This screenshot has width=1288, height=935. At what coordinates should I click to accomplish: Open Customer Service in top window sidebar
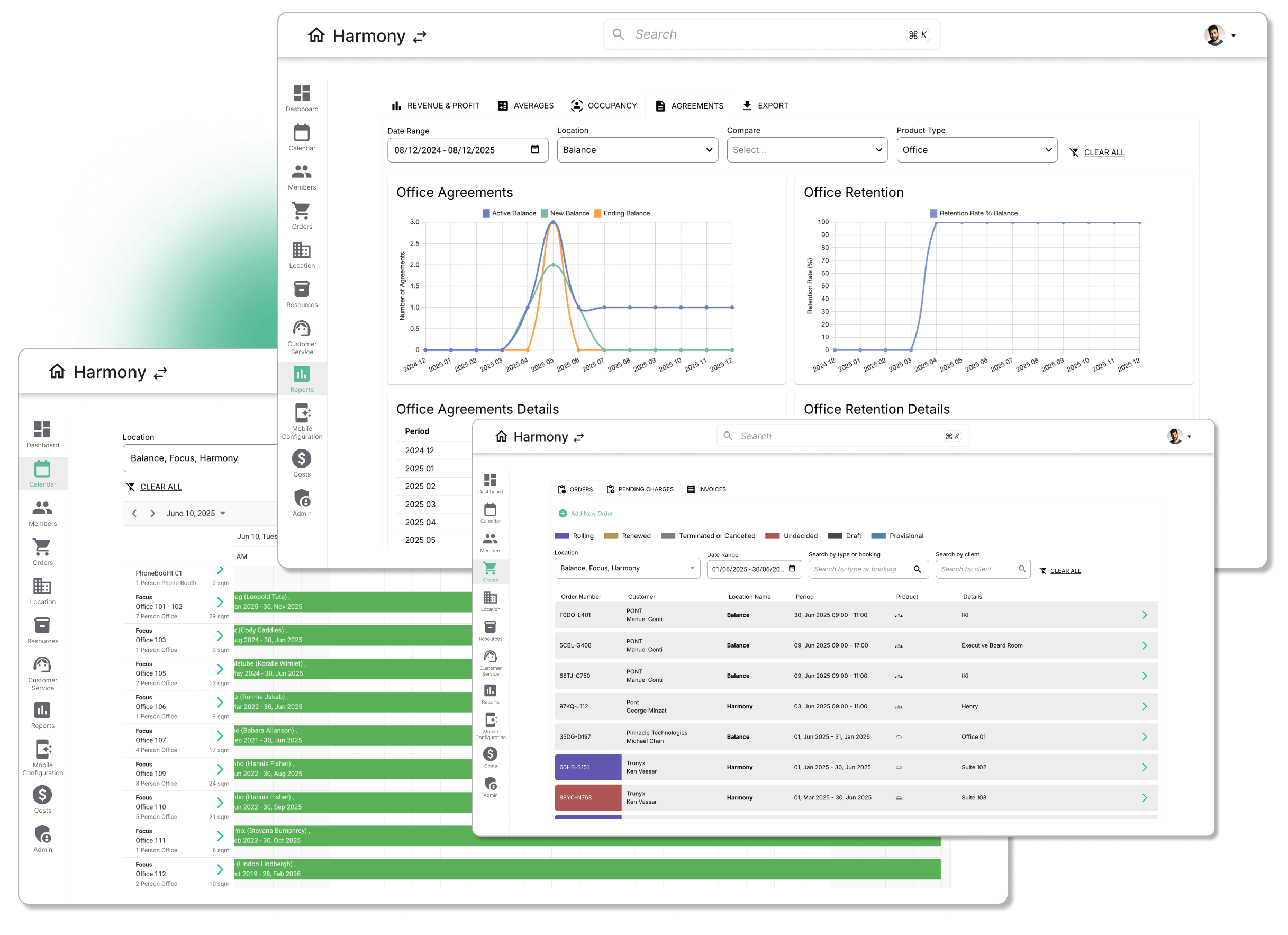(302, 329)
